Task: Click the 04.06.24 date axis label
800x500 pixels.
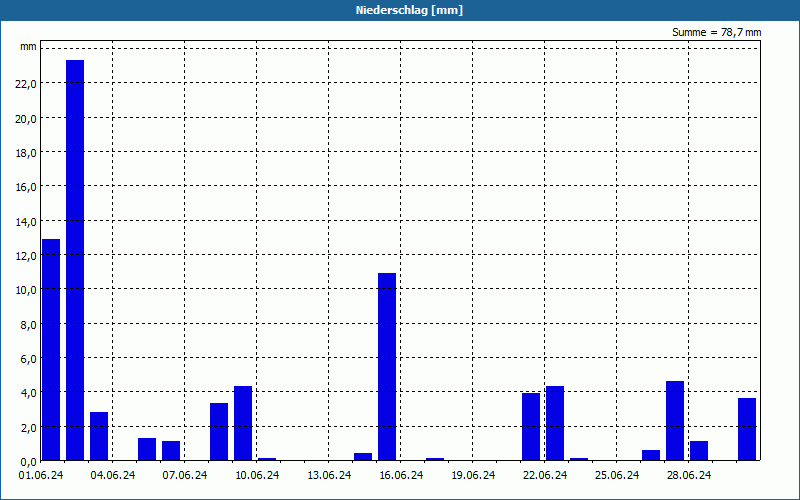Action: [113, 476]
